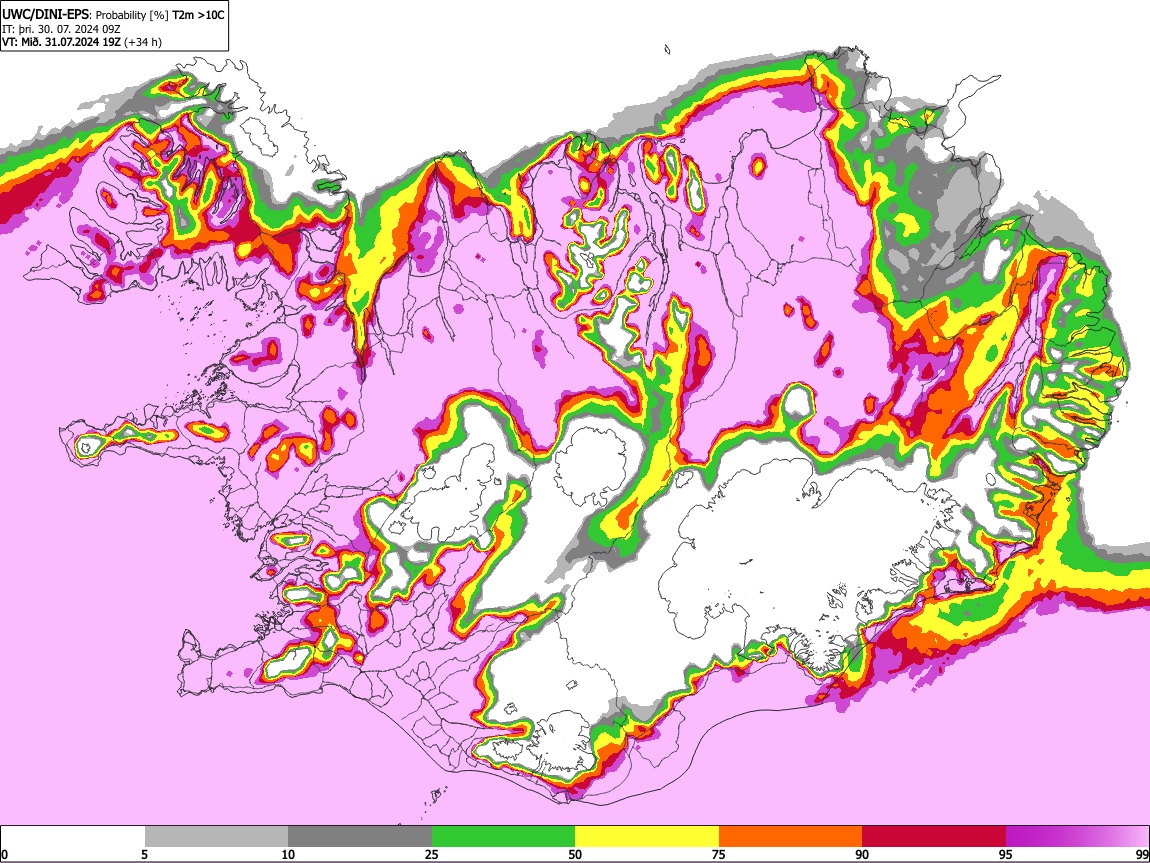Viewport: 1150px width, 863px height.
Task: Click the green 25-50% legend swatch
Action: tap(503, 837)
